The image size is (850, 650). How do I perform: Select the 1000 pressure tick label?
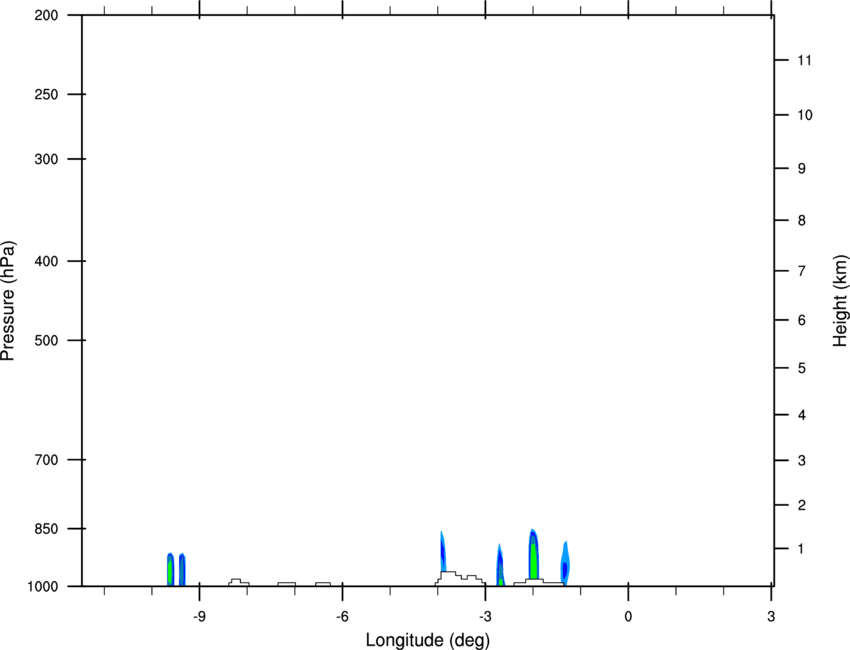(42, 586)
